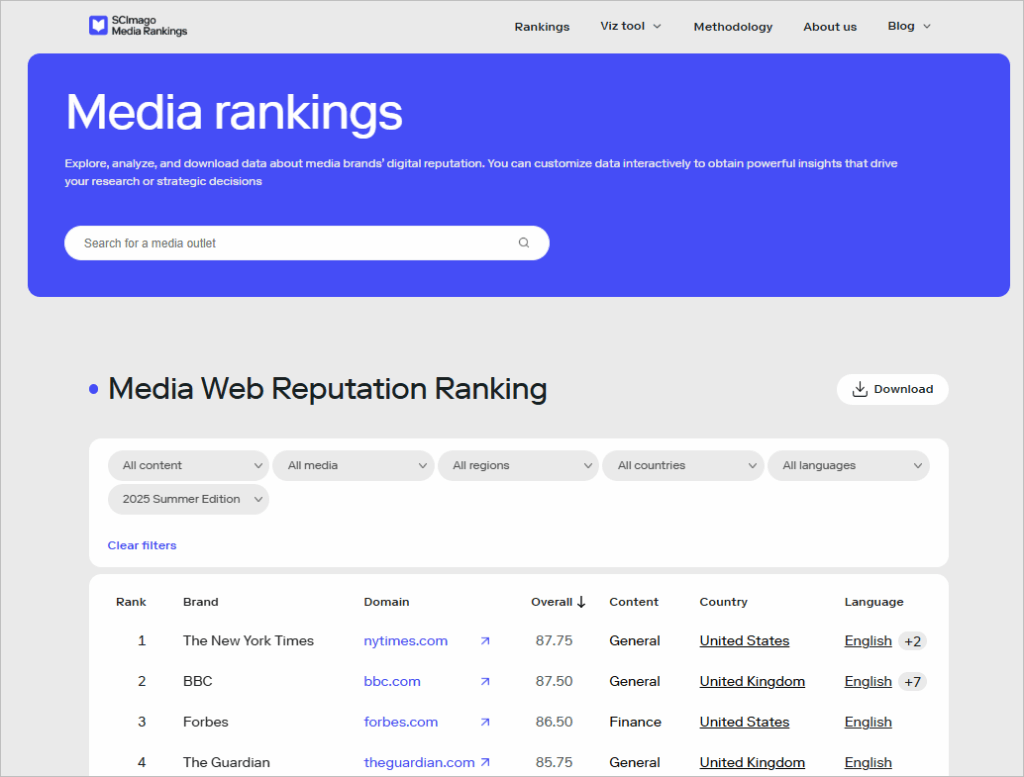The image size is (1024, 777).
Task: Focus the media outlet search field
Action: (306, 243)
